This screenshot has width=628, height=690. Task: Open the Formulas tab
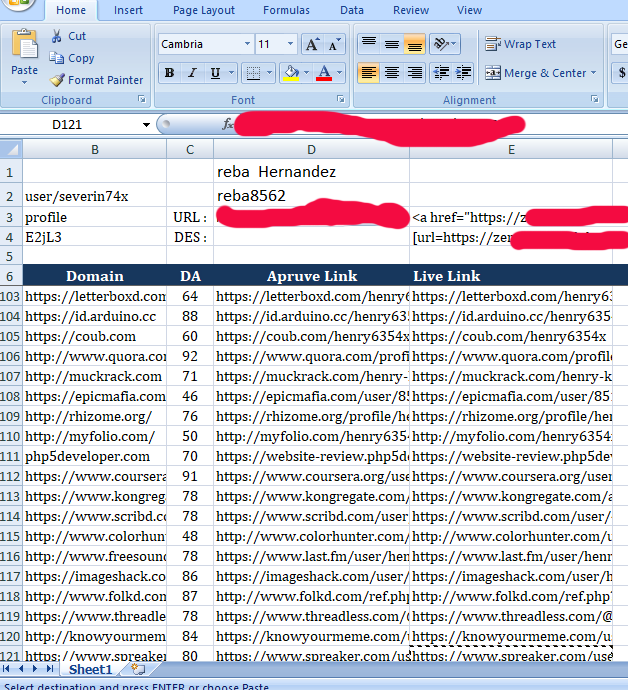click(286, 10)
